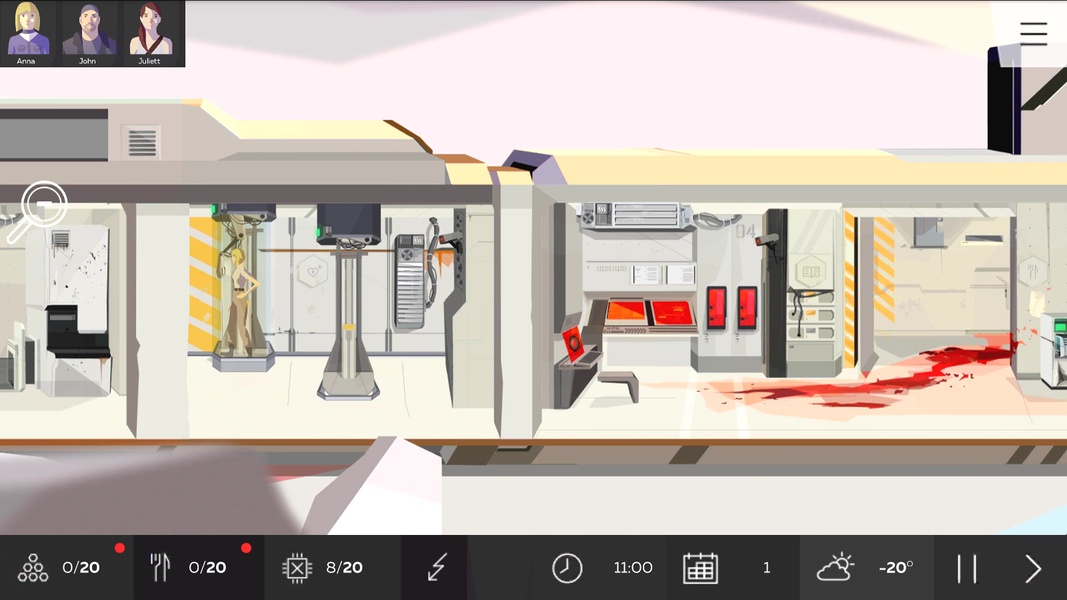Advance time with the forward arrow
Screen dimensions: 1067x600
[1033, 569]
